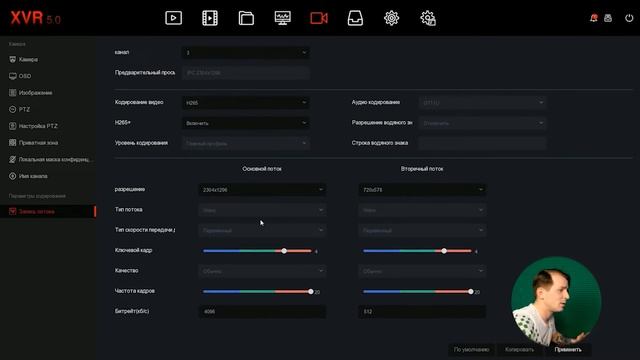Click the Применить button
This screenshot has height=360, width=640.
[x=568, y=349]
